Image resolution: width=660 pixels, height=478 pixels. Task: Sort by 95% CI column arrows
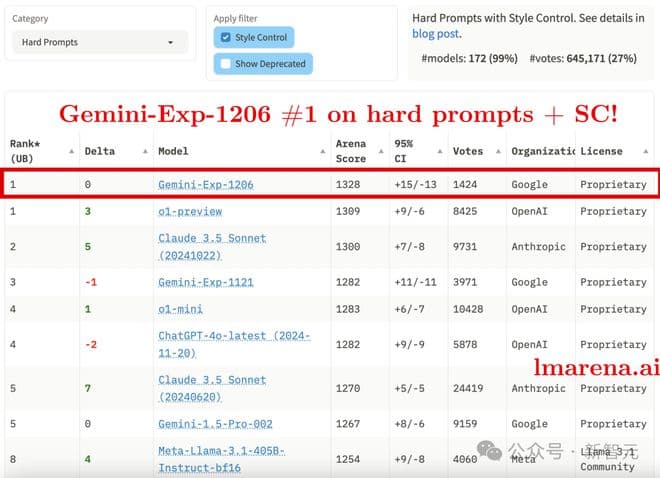[439, 151]
